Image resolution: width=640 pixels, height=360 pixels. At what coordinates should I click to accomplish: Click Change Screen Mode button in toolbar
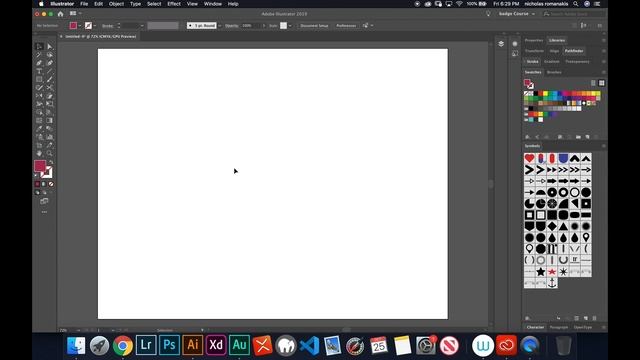(44, 201)
